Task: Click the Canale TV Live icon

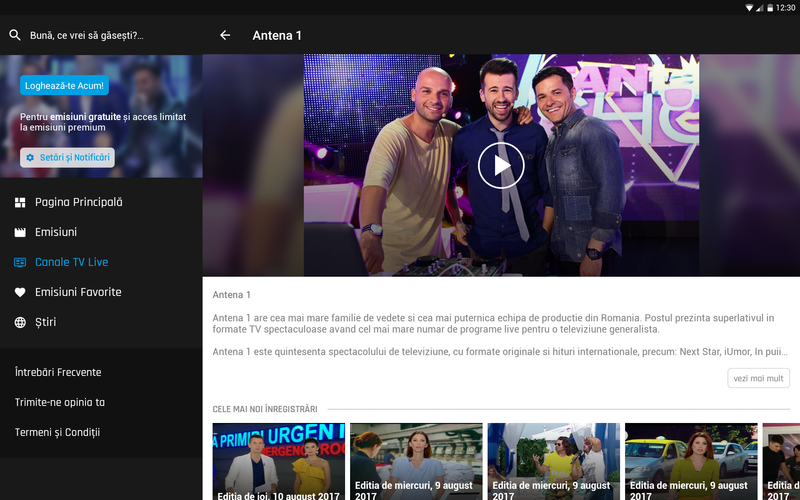Action: tap(20, 262)
